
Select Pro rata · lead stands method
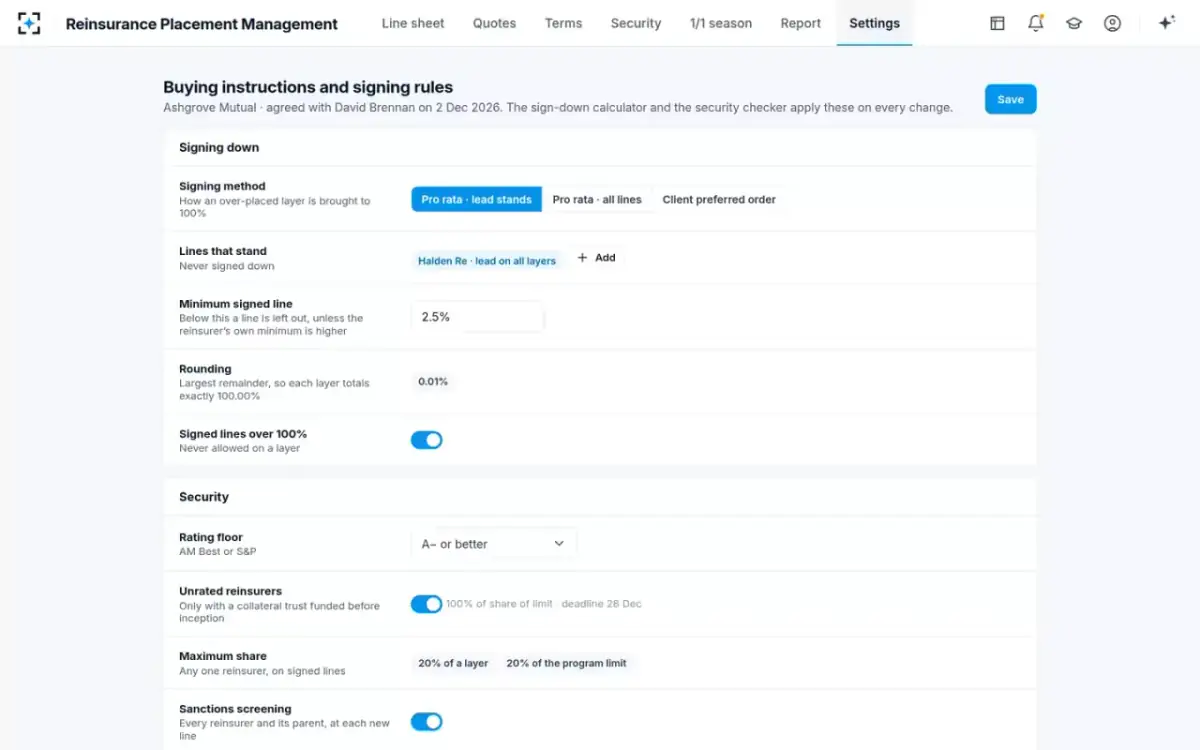coord(476,199)
